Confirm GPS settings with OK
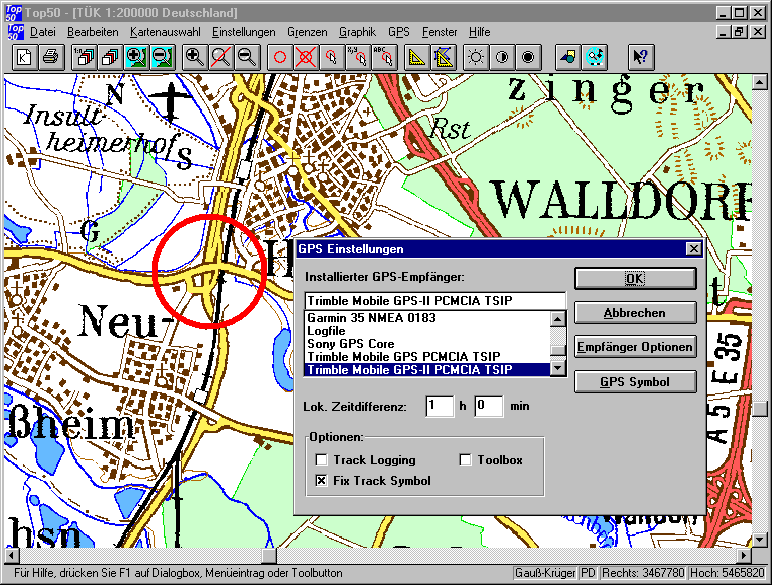 [x=635, y=279]
